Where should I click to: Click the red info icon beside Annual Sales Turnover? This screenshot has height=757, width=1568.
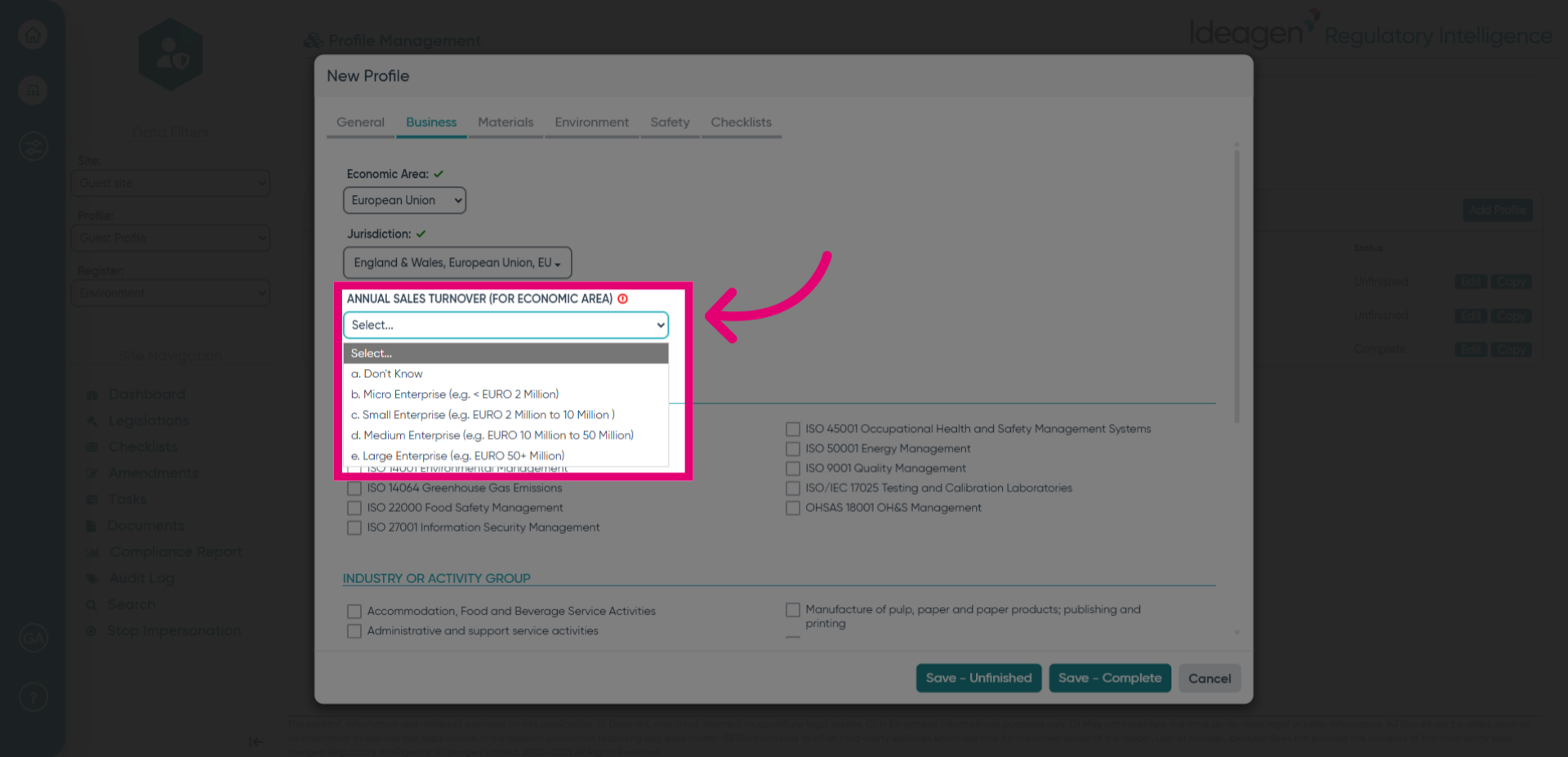coord(623,299)
